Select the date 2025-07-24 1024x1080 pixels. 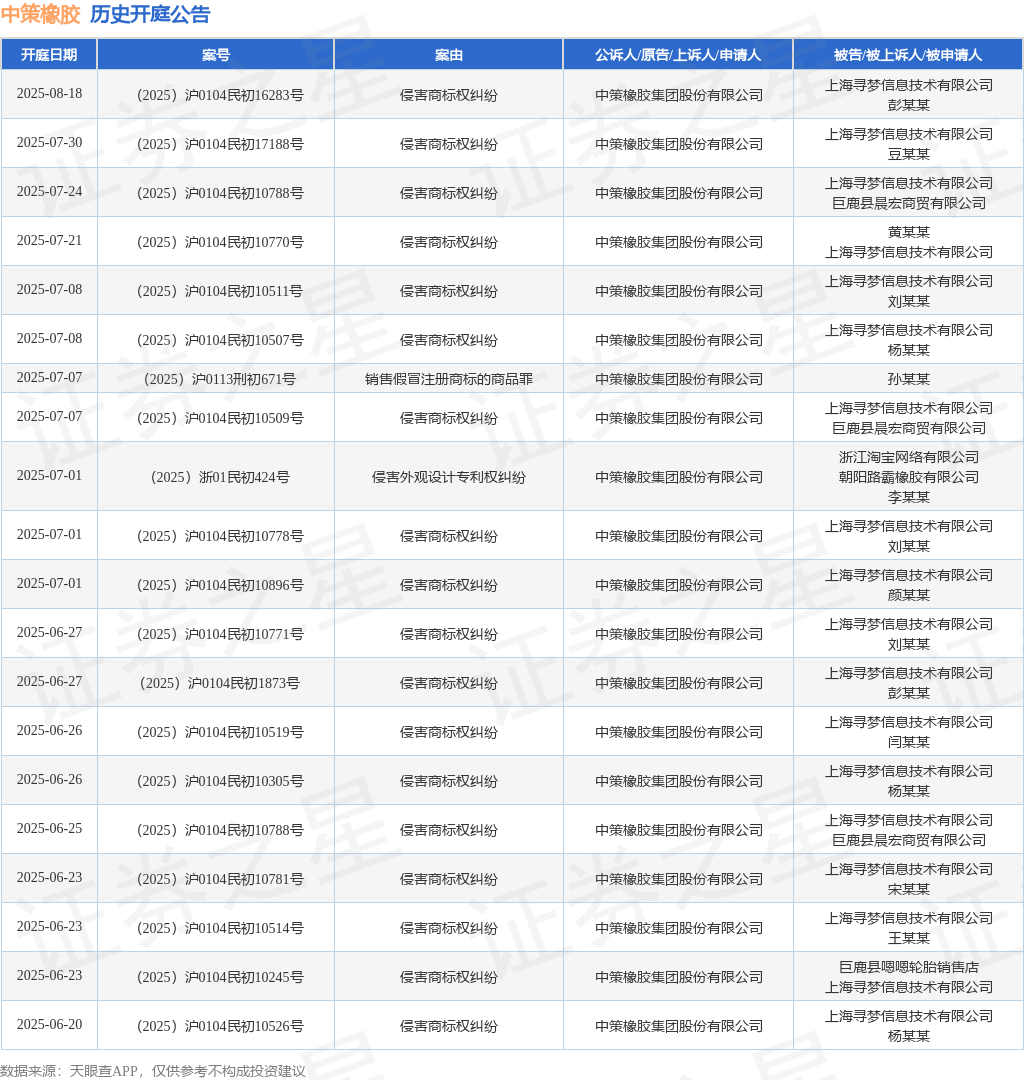(x=49, y=191)
